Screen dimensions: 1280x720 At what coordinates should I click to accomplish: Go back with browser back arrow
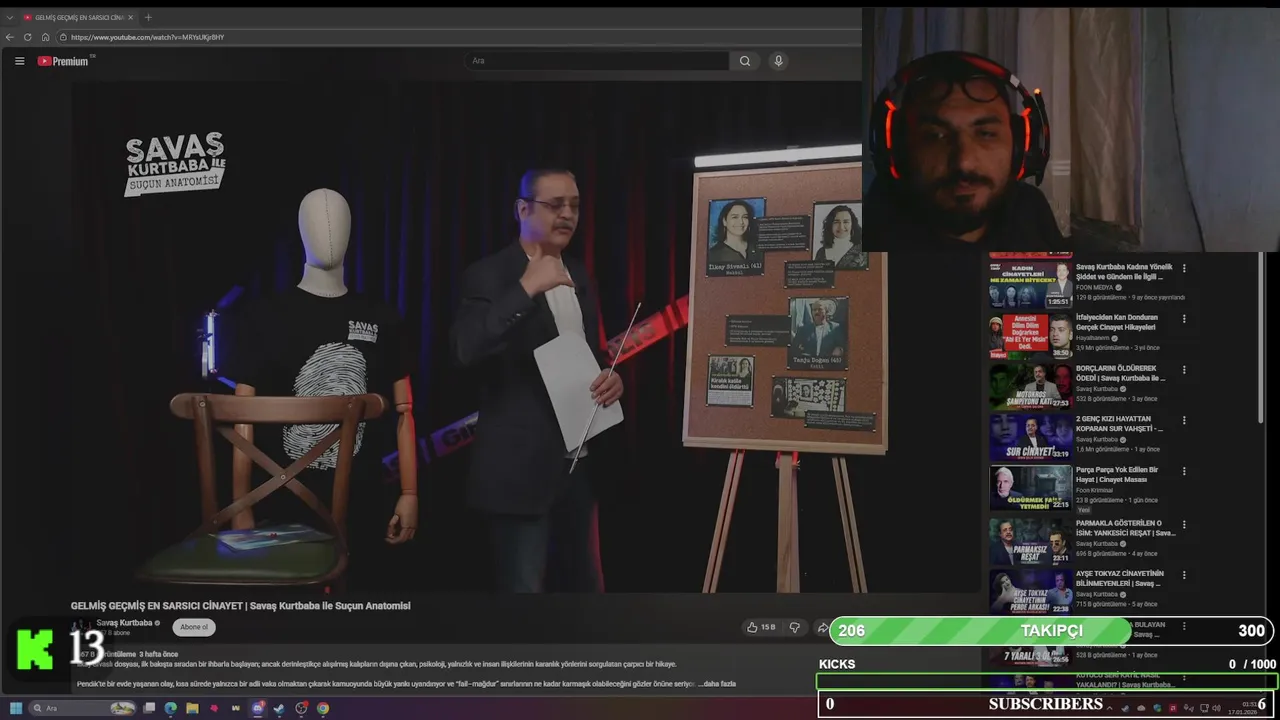pos(10,37)
